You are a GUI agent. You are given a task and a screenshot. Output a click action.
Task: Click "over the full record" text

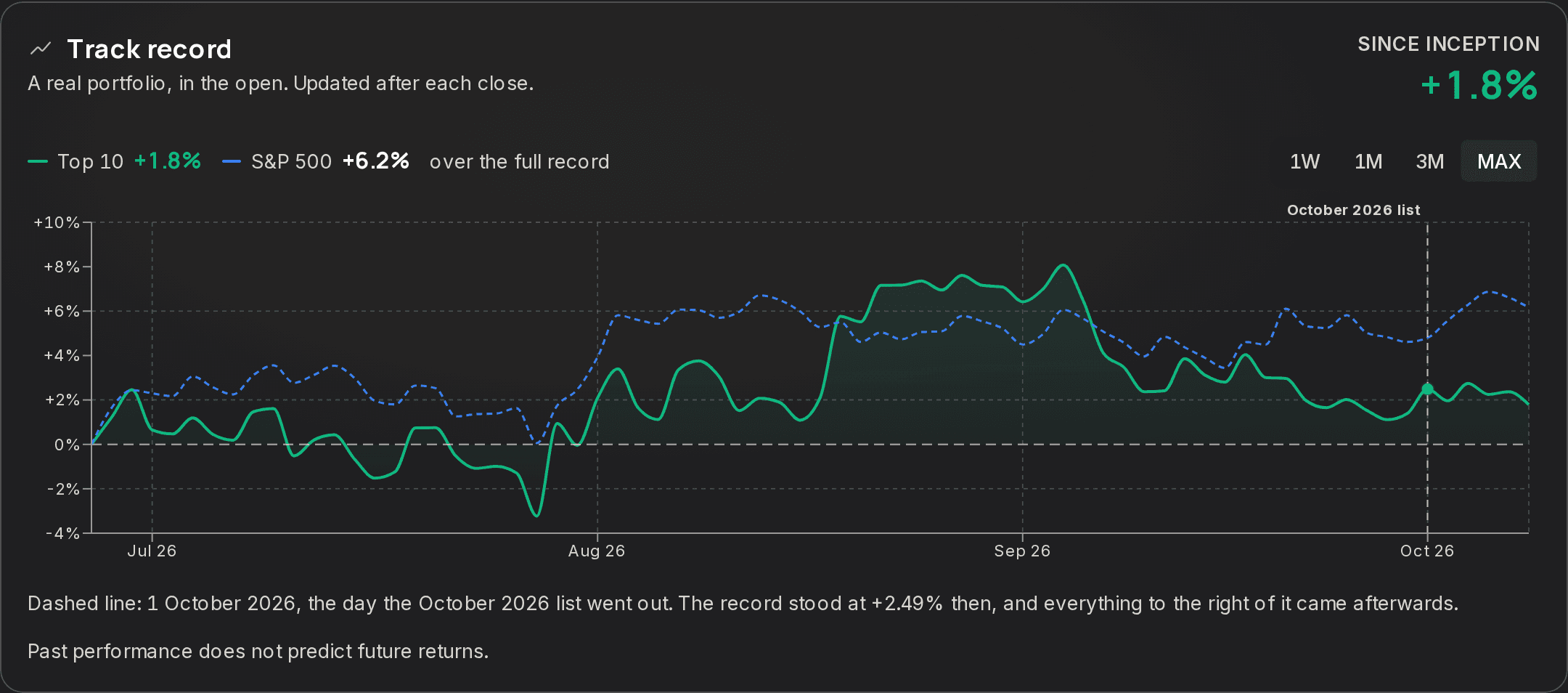[x=519, y=161]
